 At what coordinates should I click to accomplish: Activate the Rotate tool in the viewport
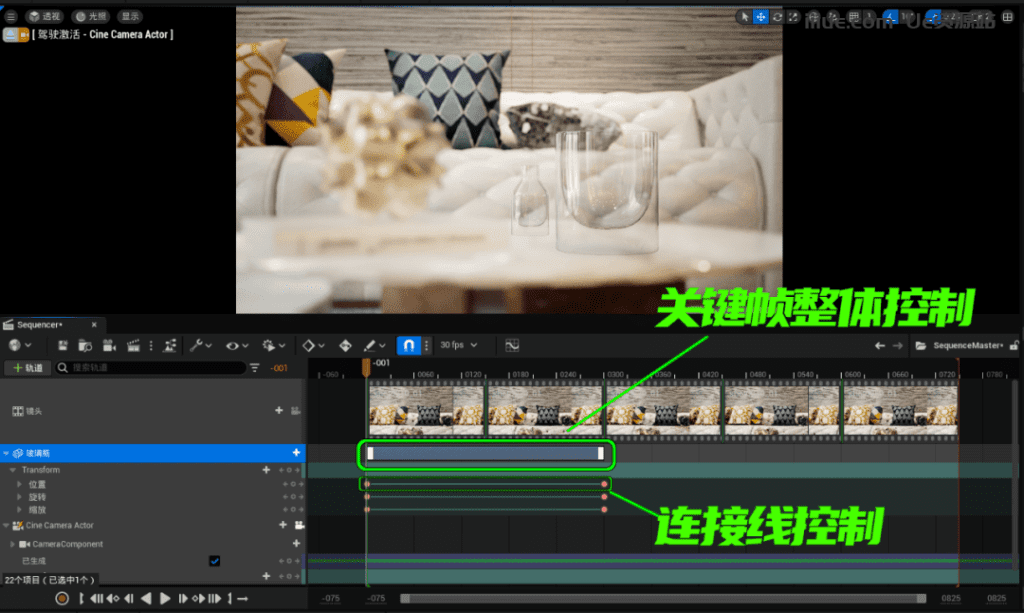[x=778, y=16]
